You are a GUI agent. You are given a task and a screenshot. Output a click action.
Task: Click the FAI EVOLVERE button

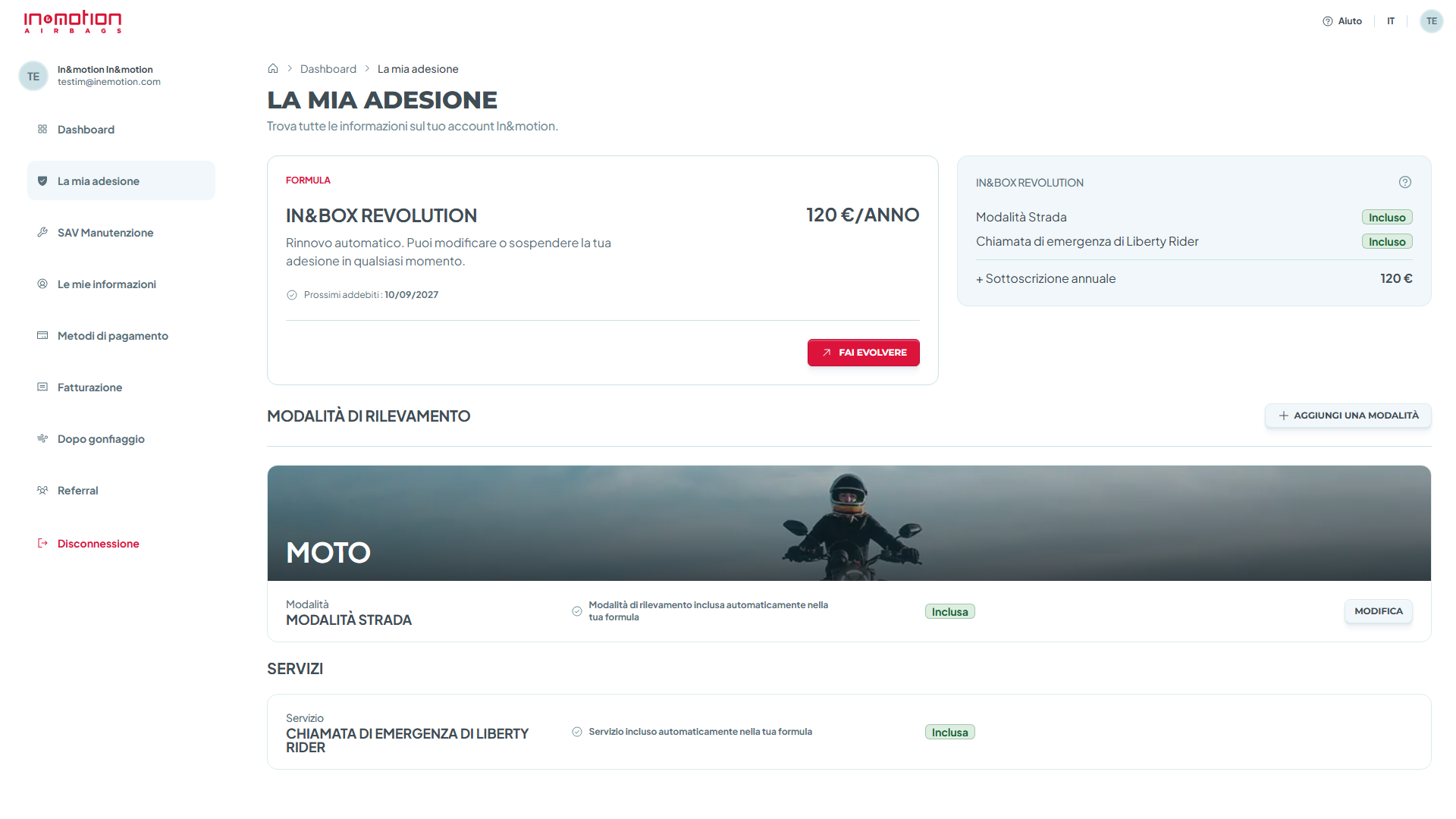click(x=864, y=353)
